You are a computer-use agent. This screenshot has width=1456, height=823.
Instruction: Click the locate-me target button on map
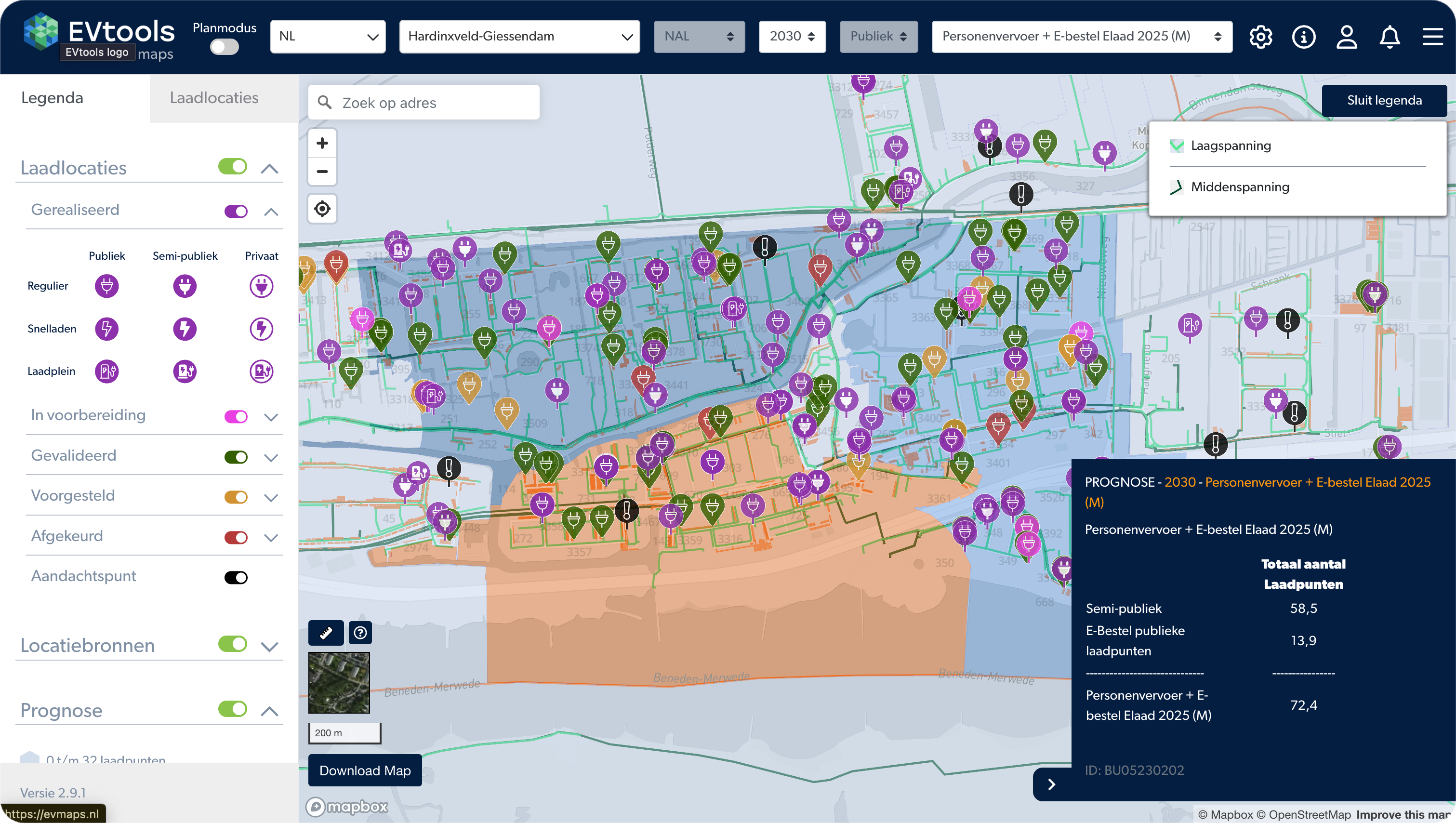click(322, 209)
